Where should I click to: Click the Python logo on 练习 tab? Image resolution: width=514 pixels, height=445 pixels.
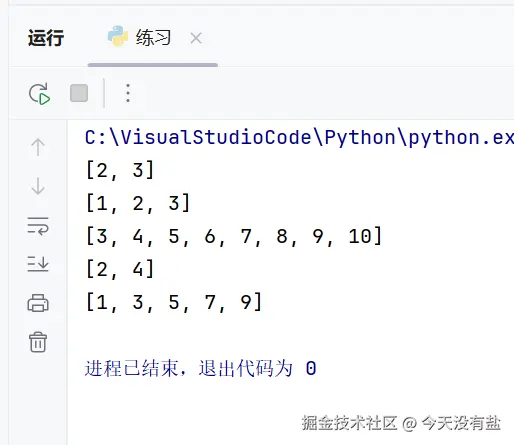pos(118,36)
